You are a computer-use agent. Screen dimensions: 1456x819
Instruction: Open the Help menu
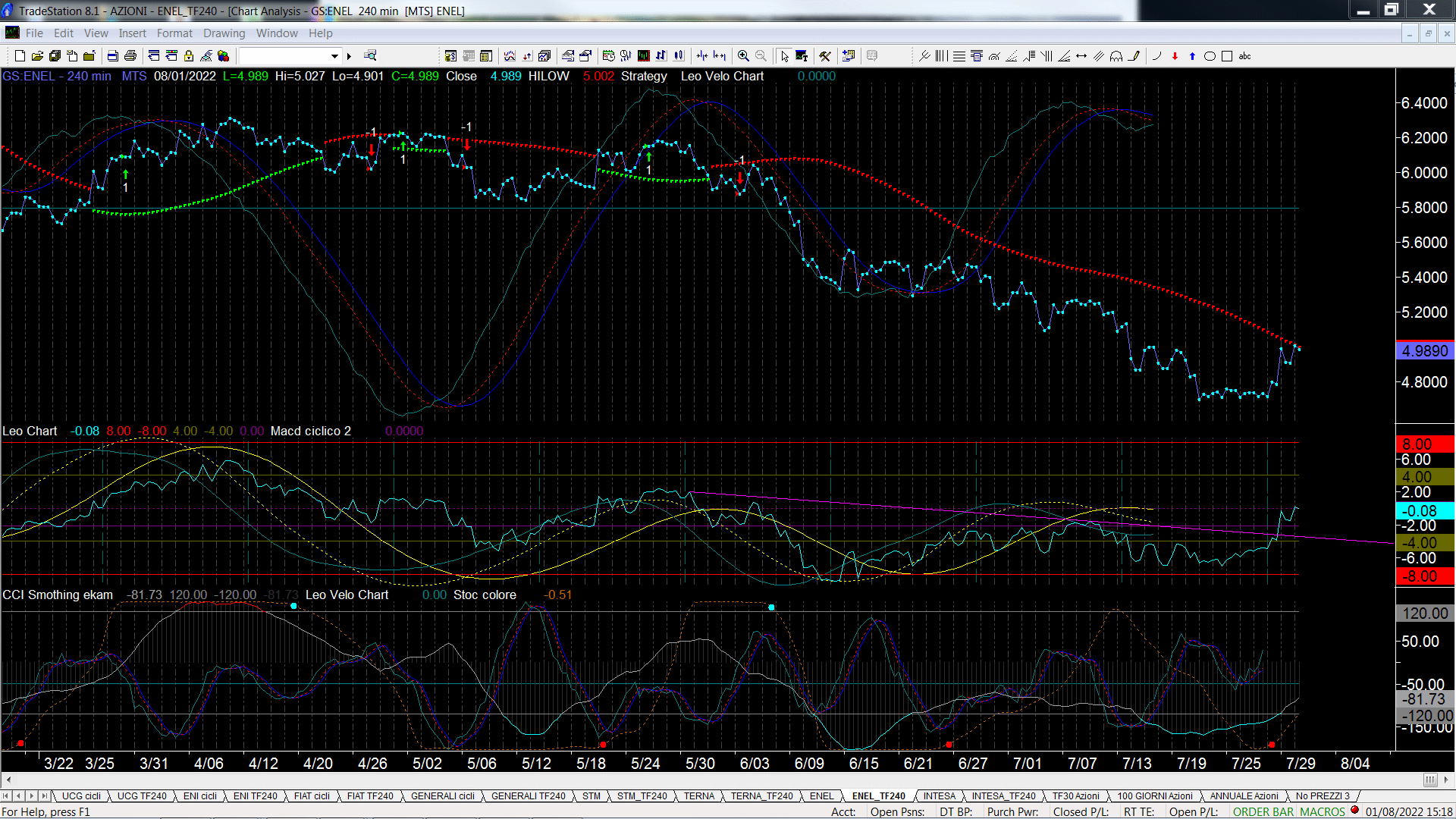[x=320, y=33]
